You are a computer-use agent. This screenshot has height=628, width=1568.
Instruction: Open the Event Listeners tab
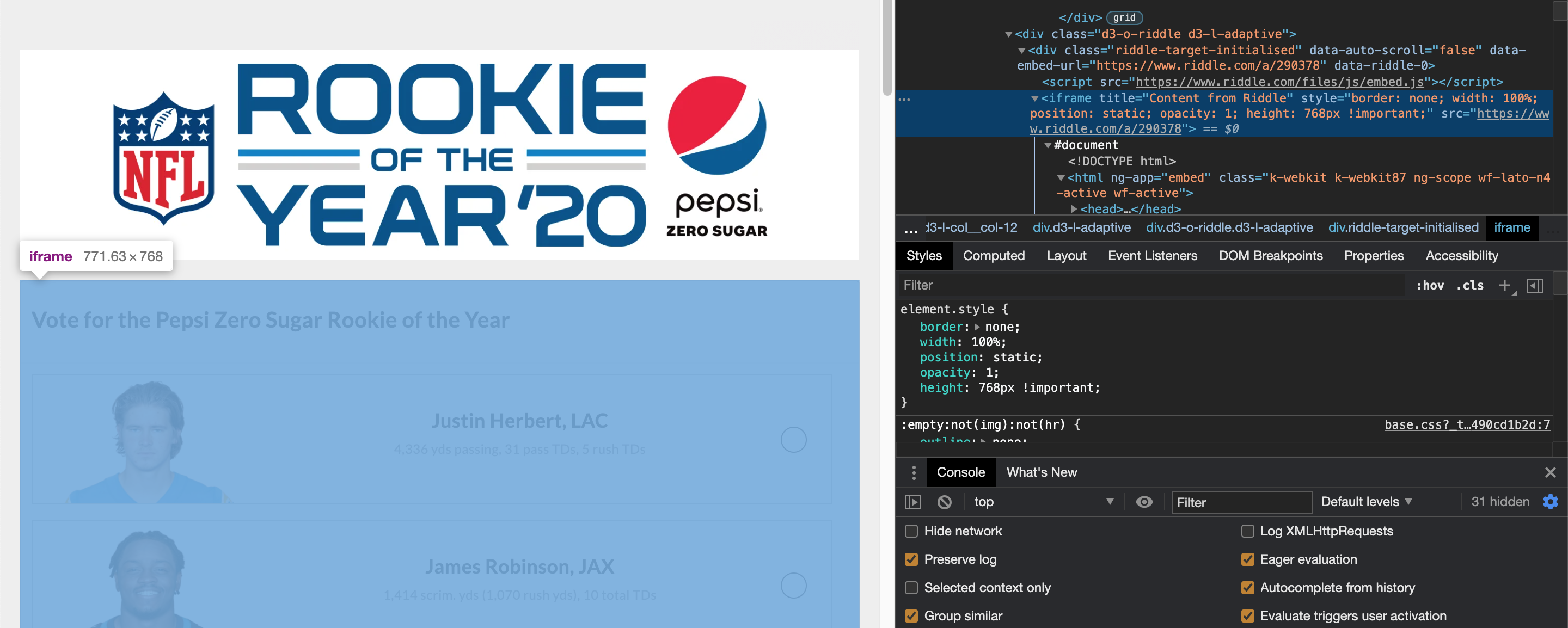tap(1151, 256)
